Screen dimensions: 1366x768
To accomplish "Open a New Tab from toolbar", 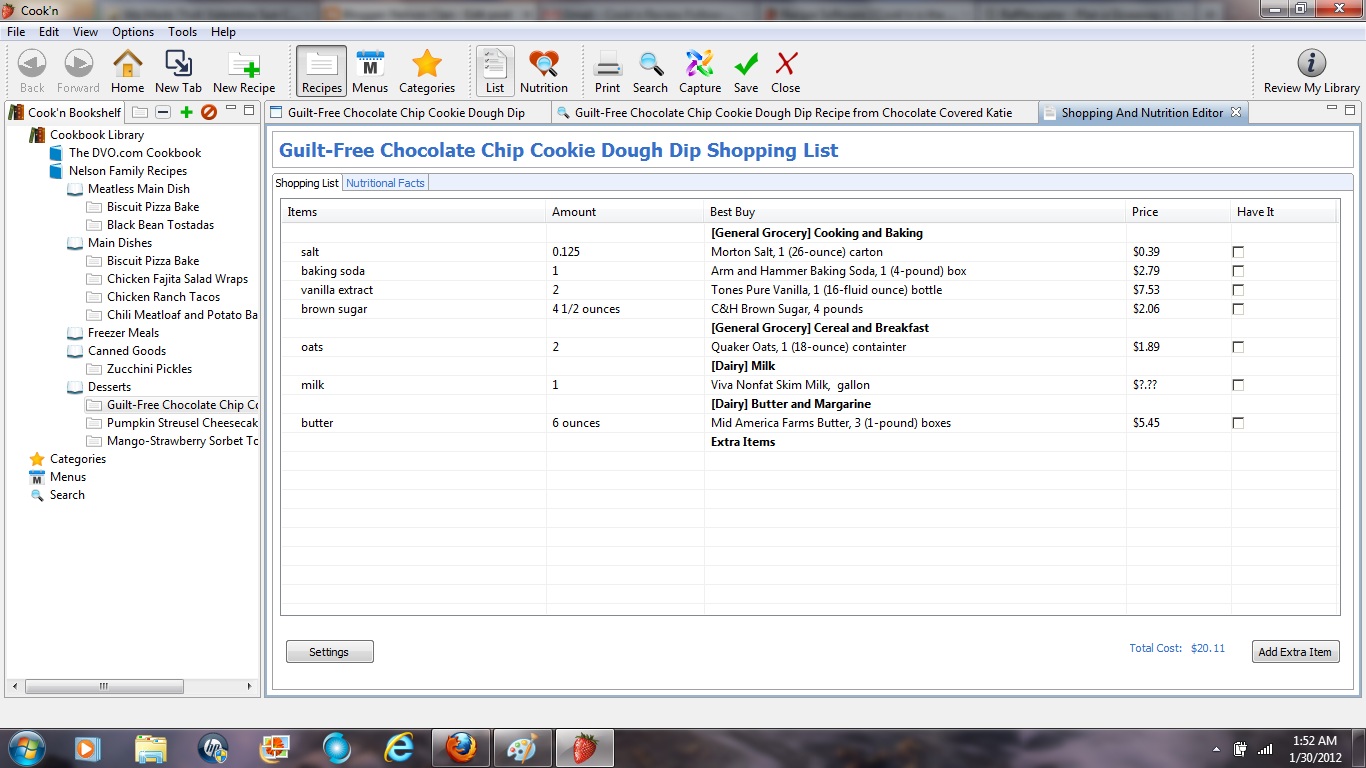I will pos(178,71).
